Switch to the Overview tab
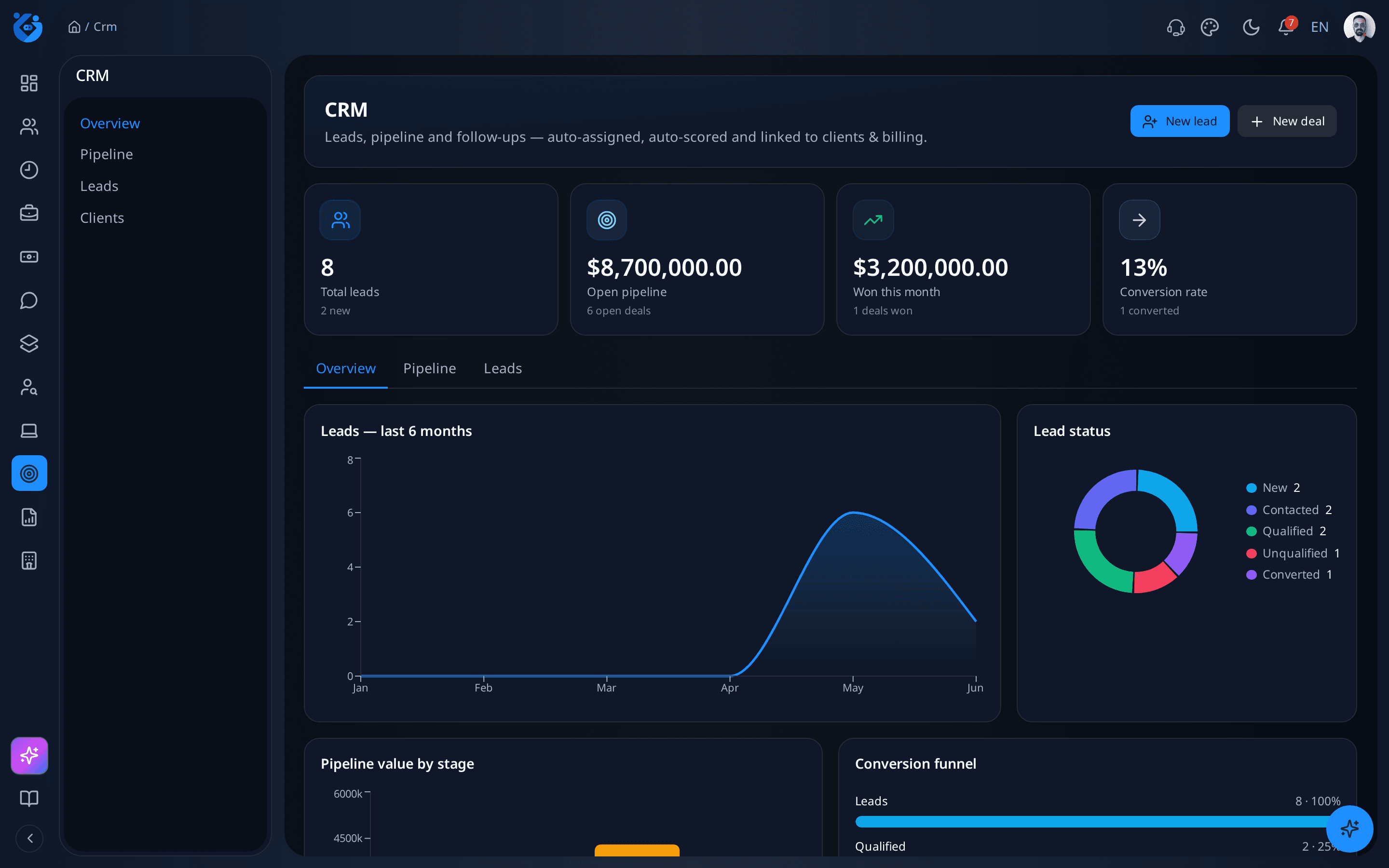Viewport: 1389px width, 868px height. coord(345,368)
